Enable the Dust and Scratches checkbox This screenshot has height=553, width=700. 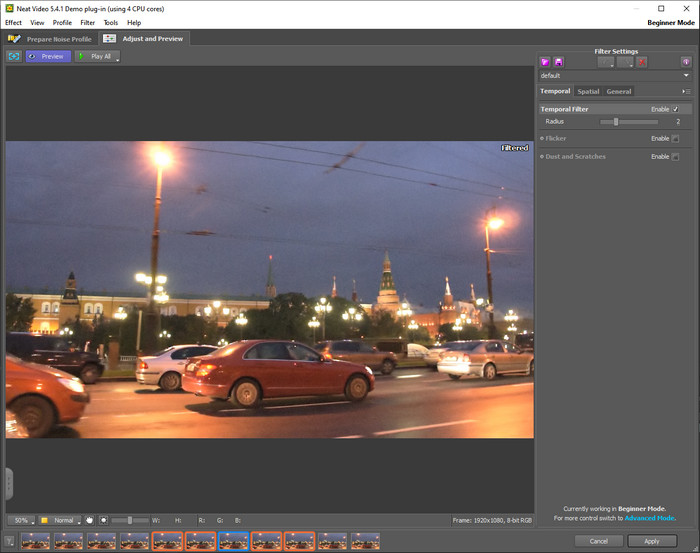[675, 157]
